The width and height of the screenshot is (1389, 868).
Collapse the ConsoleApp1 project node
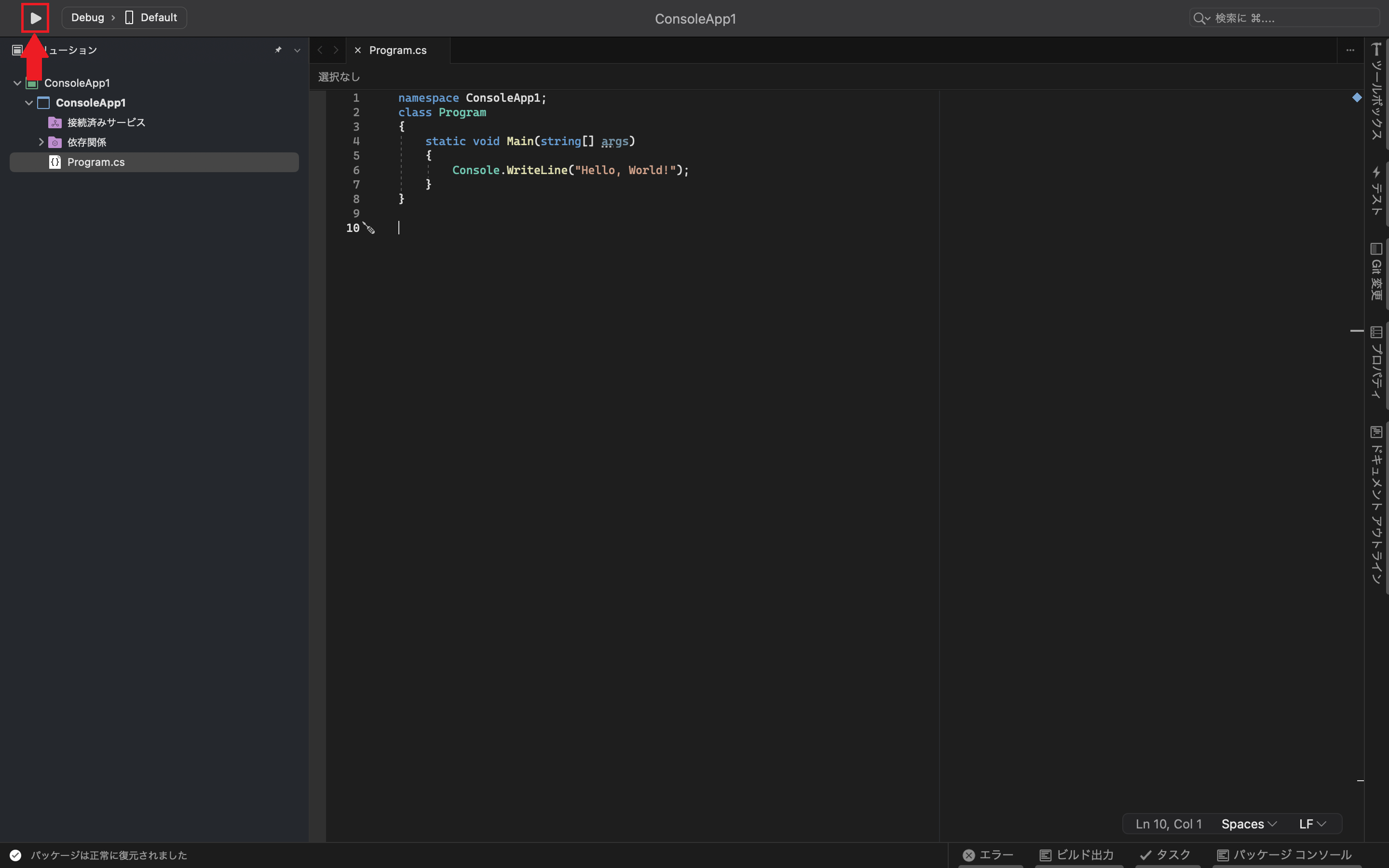pyautogui.click(x=29, y=103)
